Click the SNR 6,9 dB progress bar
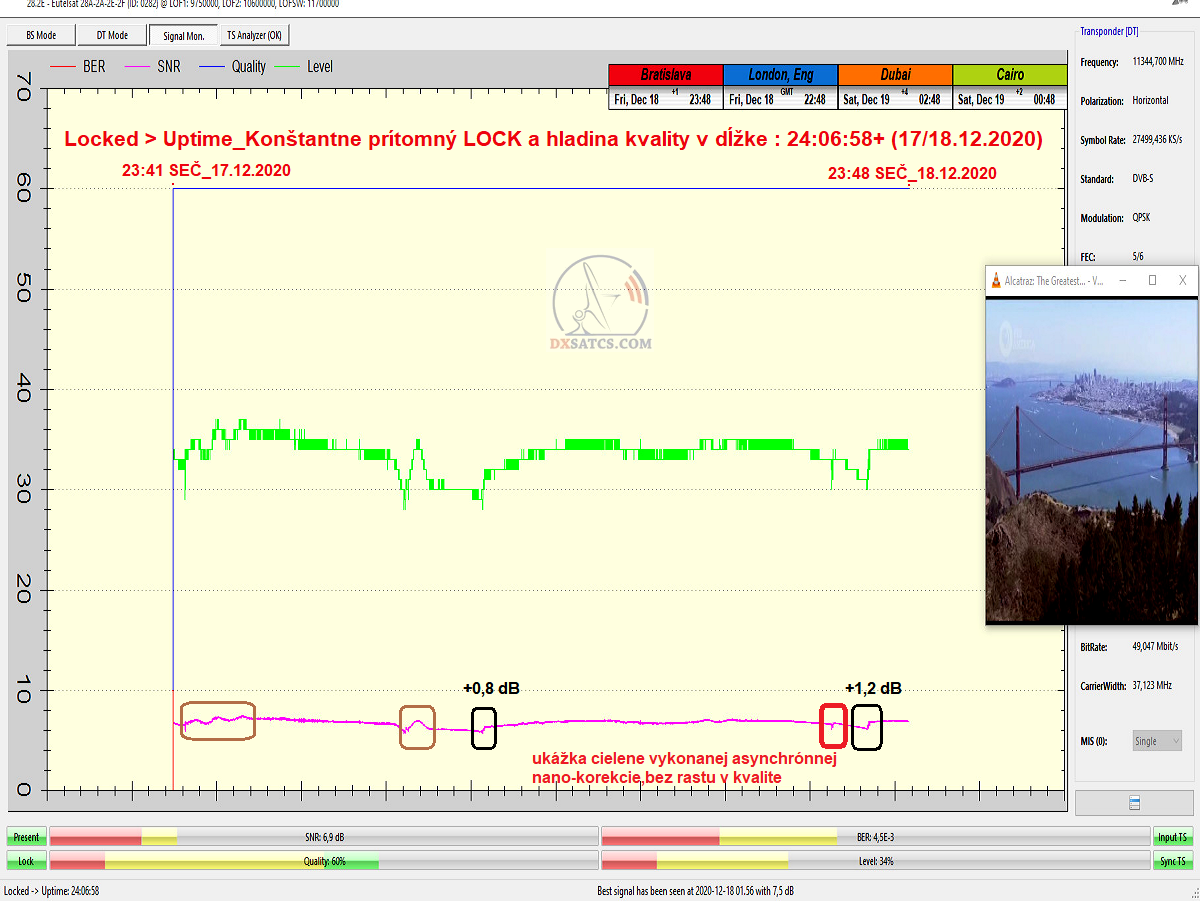 point(324,837)
